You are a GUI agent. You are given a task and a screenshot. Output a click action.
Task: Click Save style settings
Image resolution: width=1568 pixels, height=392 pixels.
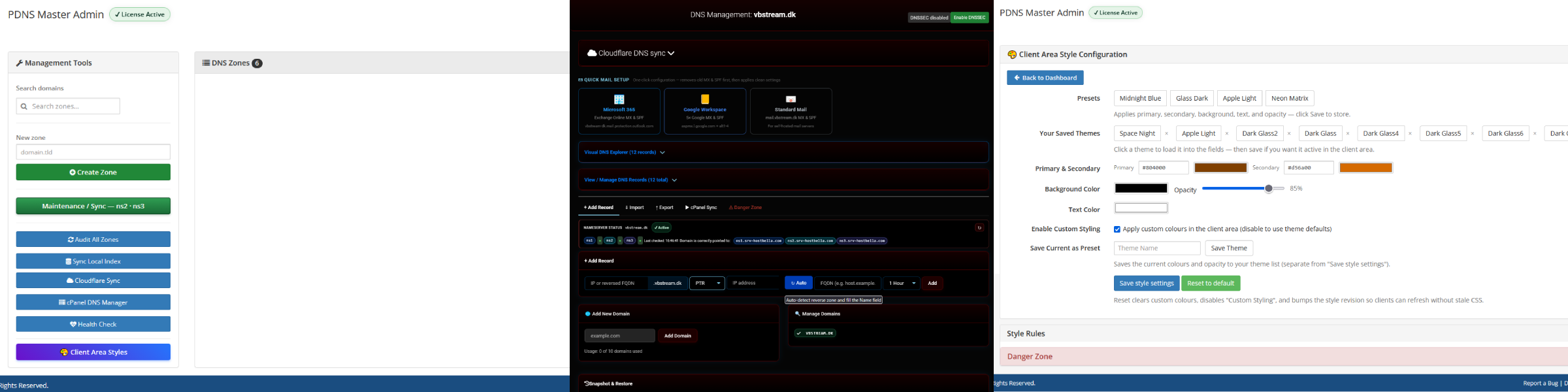pos(1147,284)
